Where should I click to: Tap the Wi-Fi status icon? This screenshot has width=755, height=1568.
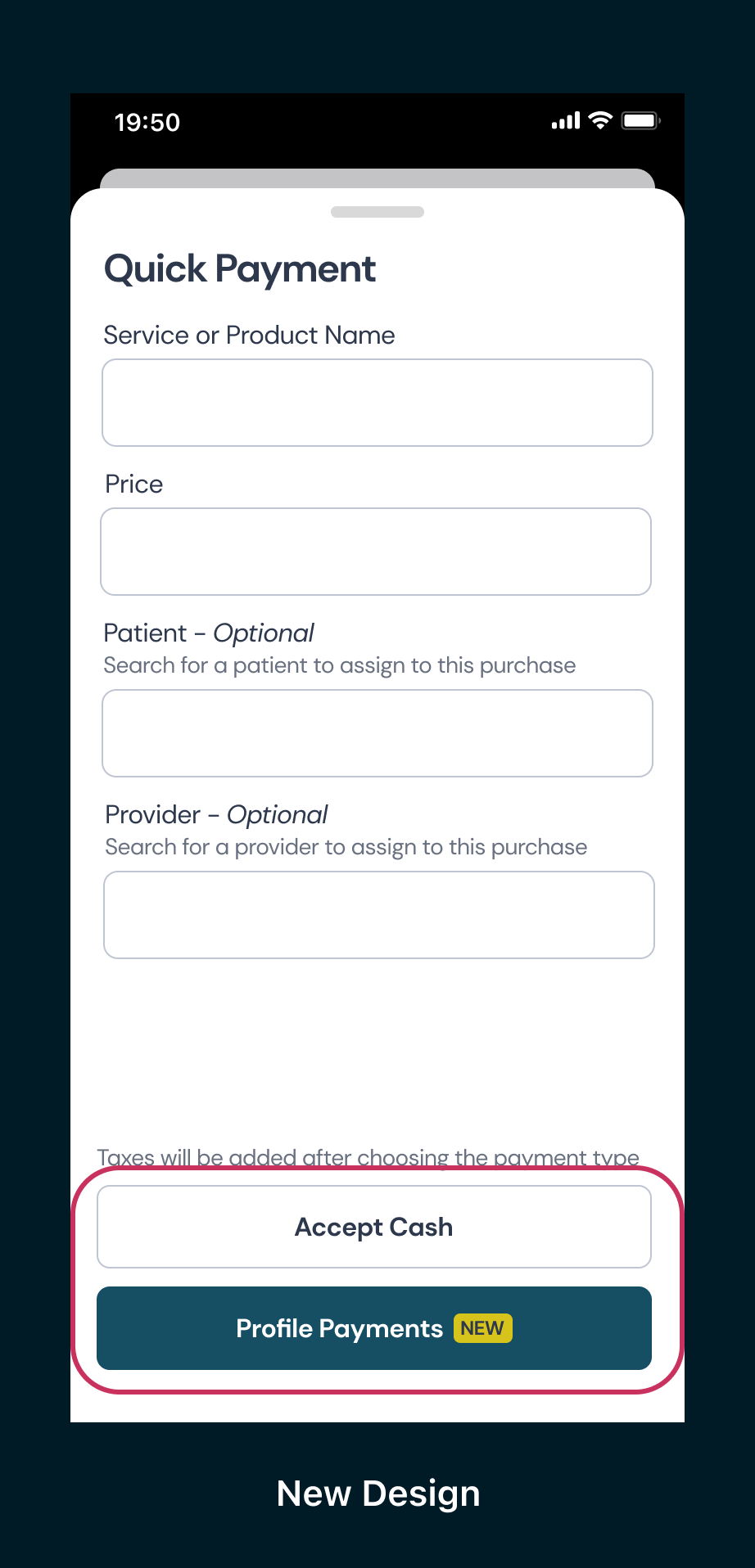coord(601,121)
